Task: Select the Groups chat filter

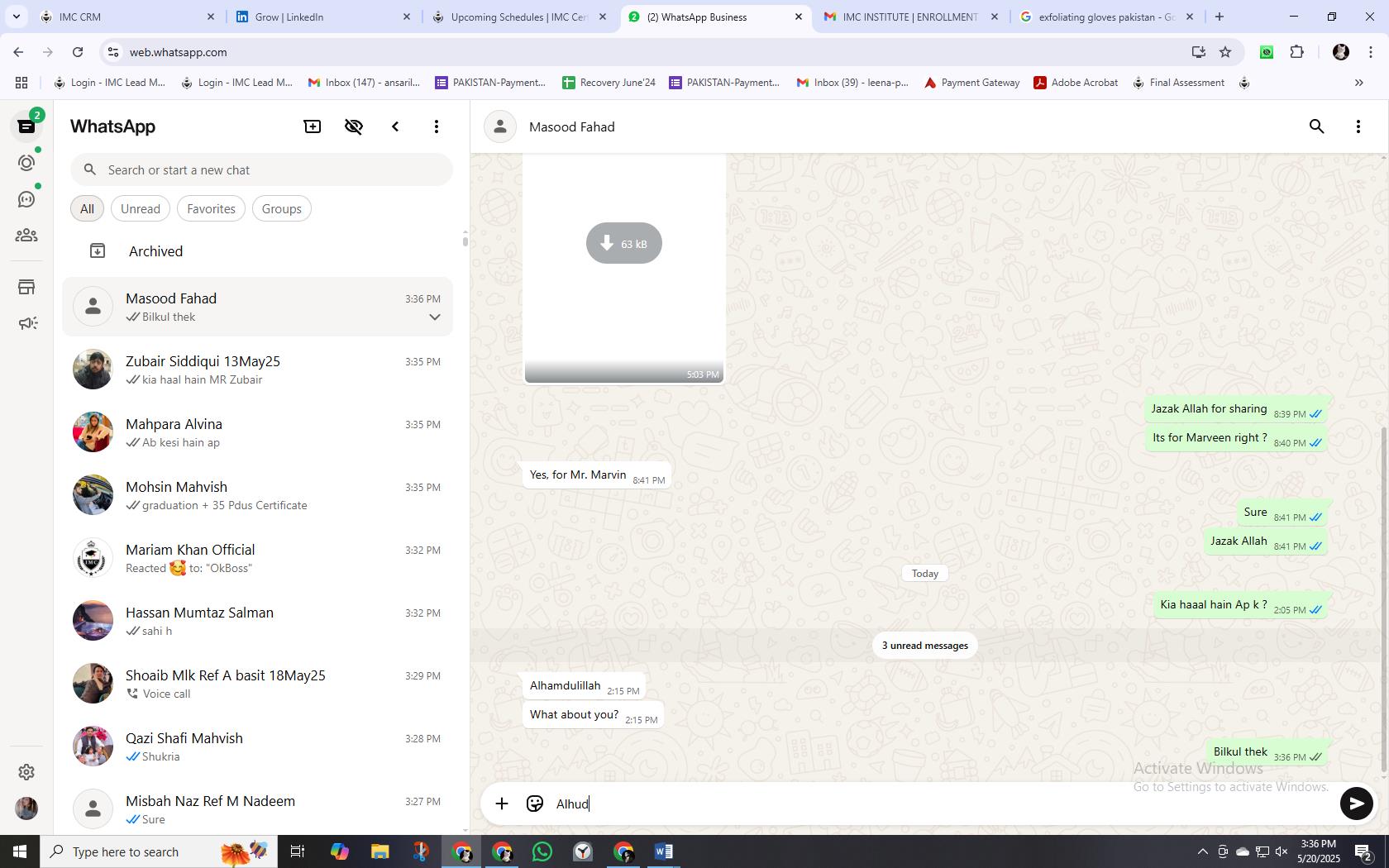Action: (x=282, y=209)
